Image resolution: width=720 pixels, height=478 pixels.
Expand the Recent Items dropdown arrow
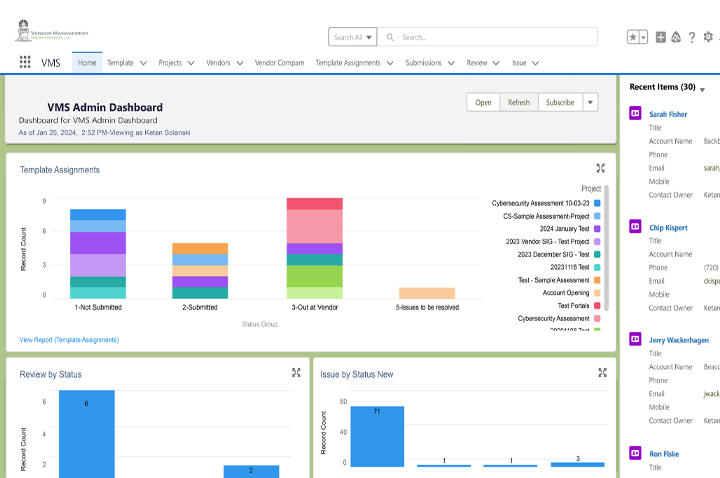pyautogui.click(x=702, y=89)
